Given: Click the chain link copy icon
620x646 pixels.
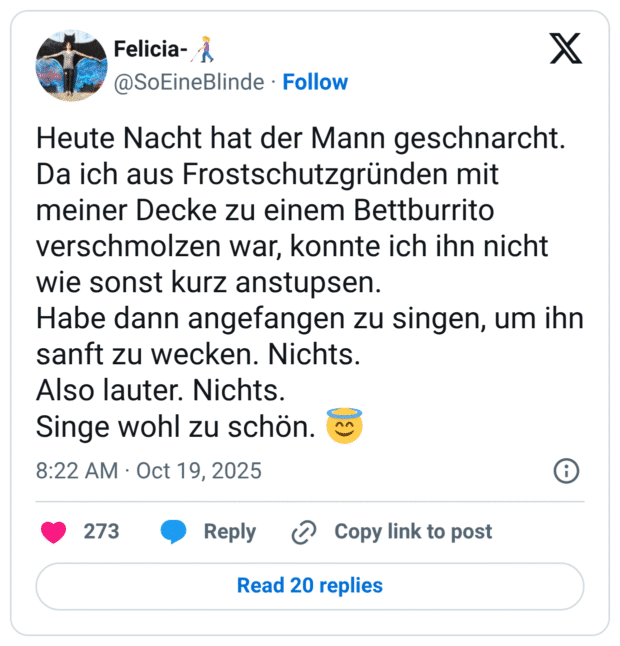Looking at the screenshot, I should pos(303,533).
